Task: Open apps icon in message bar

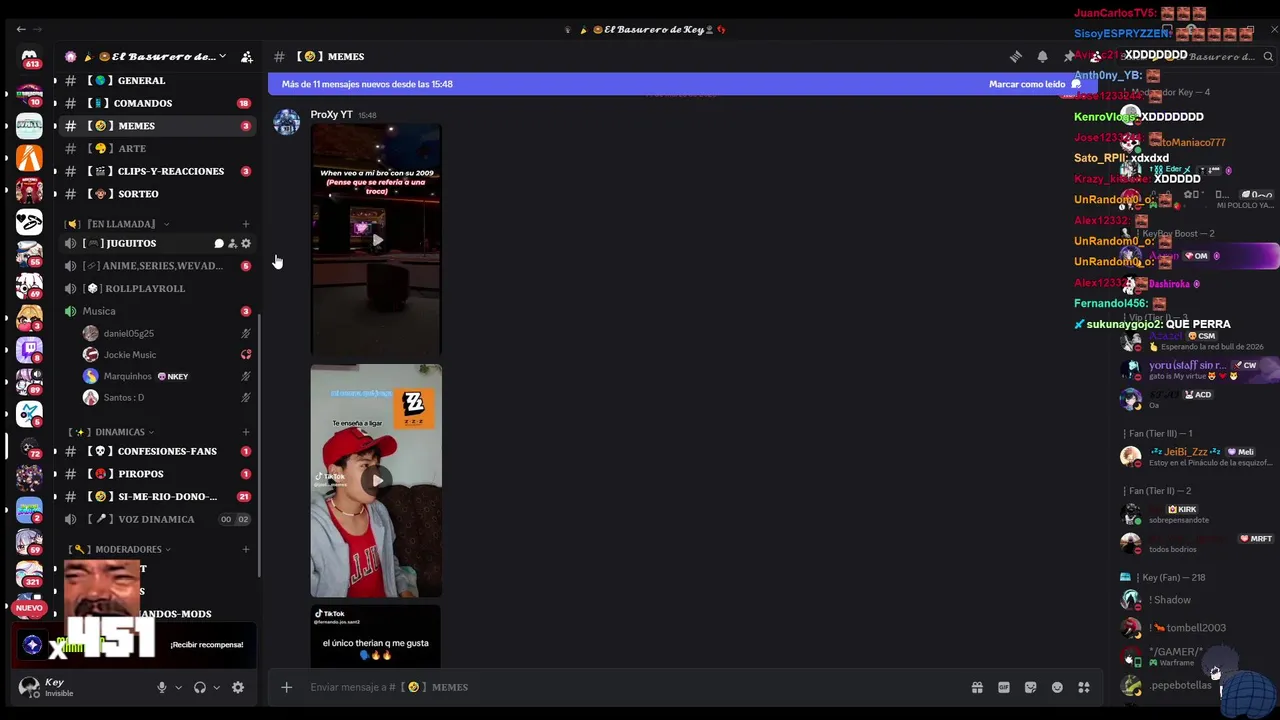Action: pos(1083,687)
